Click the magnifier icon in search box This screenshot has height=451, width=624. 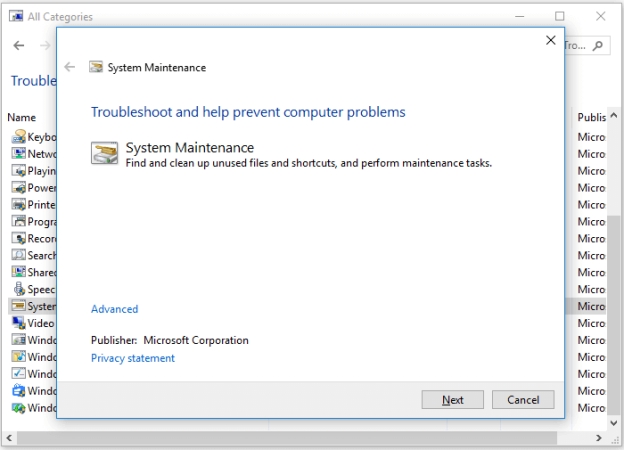tap(598, 45)
